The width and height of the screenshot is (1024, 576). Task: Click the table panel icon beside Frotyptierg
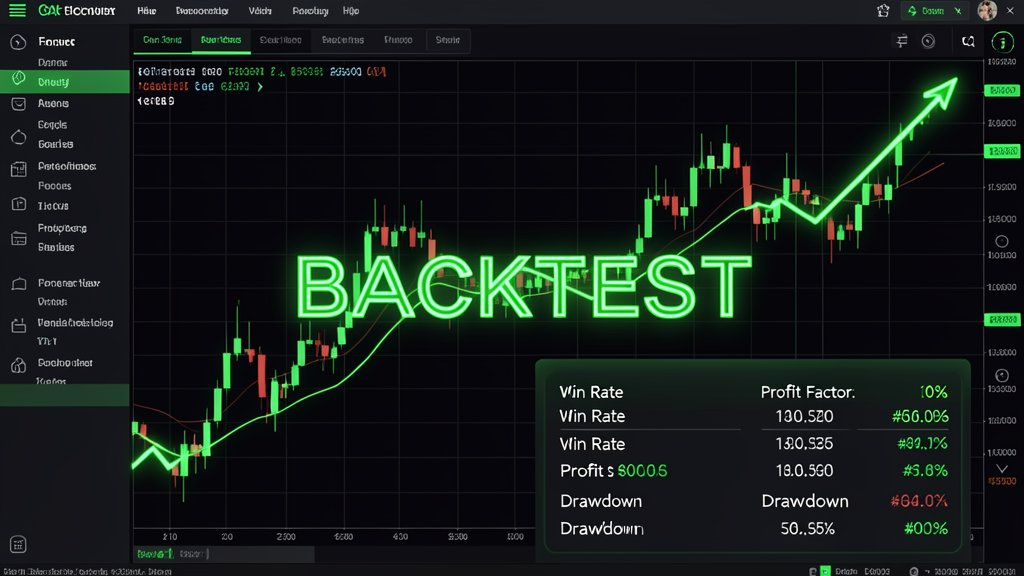tap(18, 238)
